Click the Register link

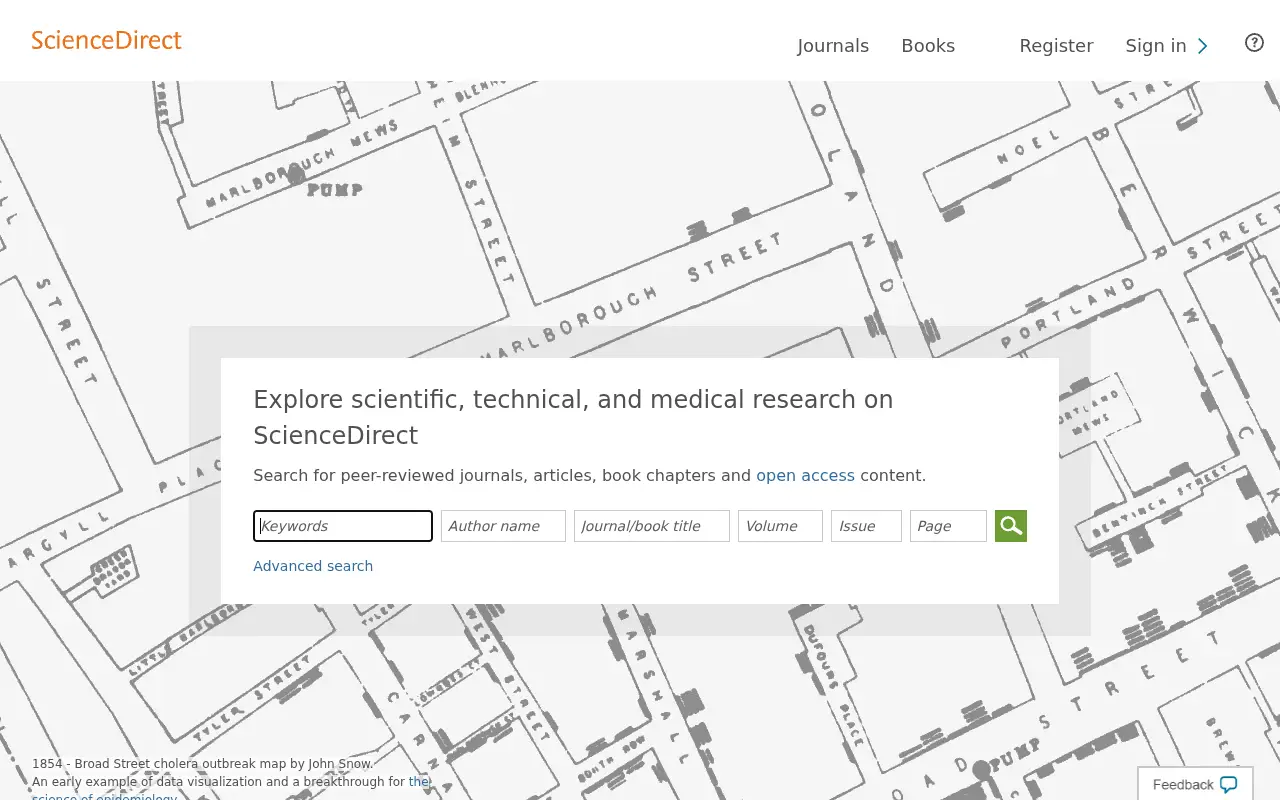coord(1056,46)
